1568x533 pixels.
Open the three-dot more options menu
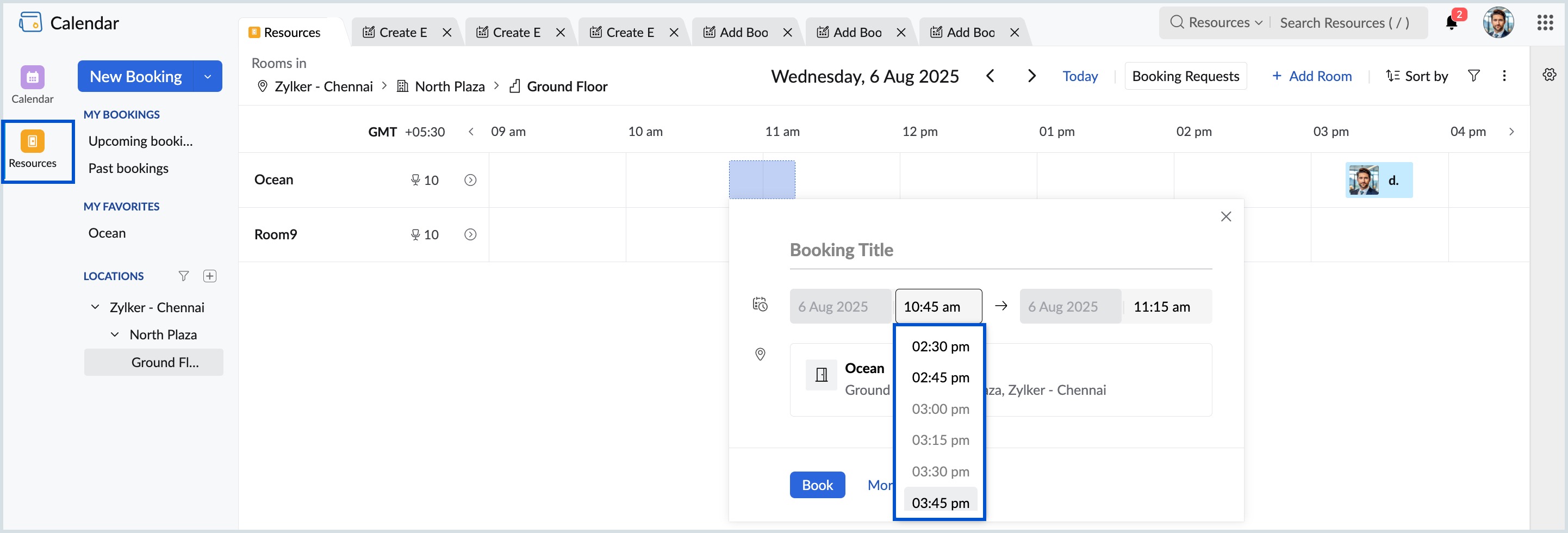pos(1504,76)
